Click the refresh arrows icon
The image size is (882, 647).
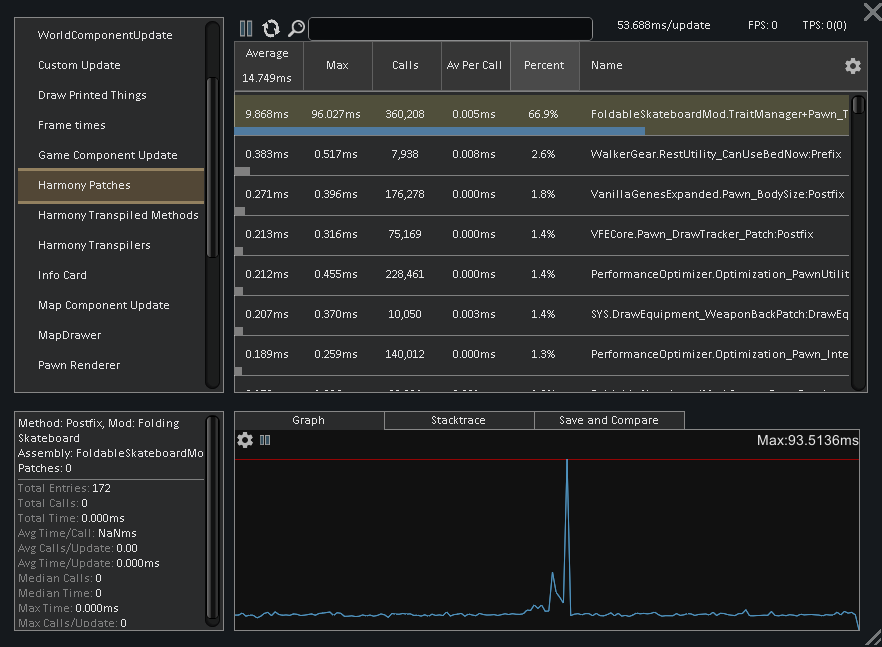tap(271, 28)
